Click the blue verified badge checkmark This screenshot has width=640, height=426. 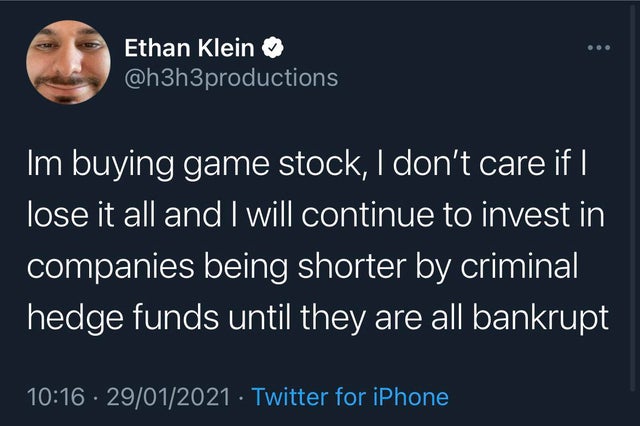272,47
